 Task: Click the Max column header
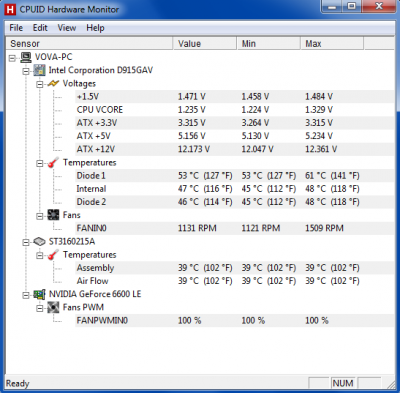coord(332,44)
